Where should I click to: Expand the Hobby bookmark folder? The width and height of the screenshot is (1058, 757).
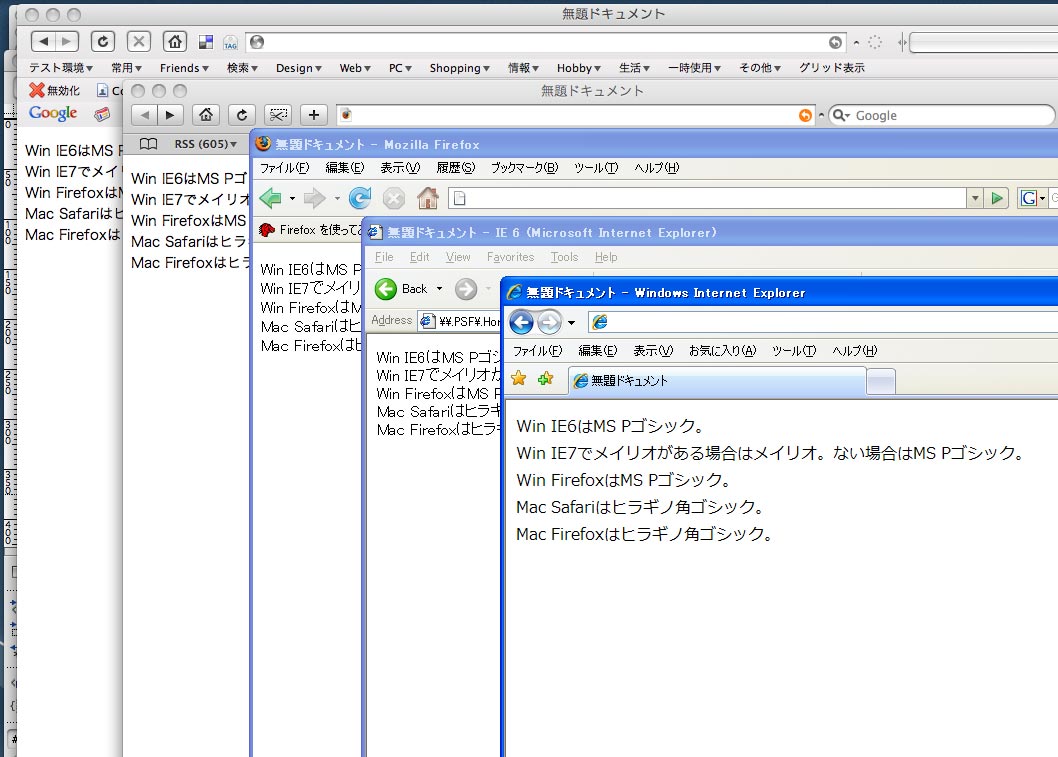pyautogui.click(x=579, y=67)
